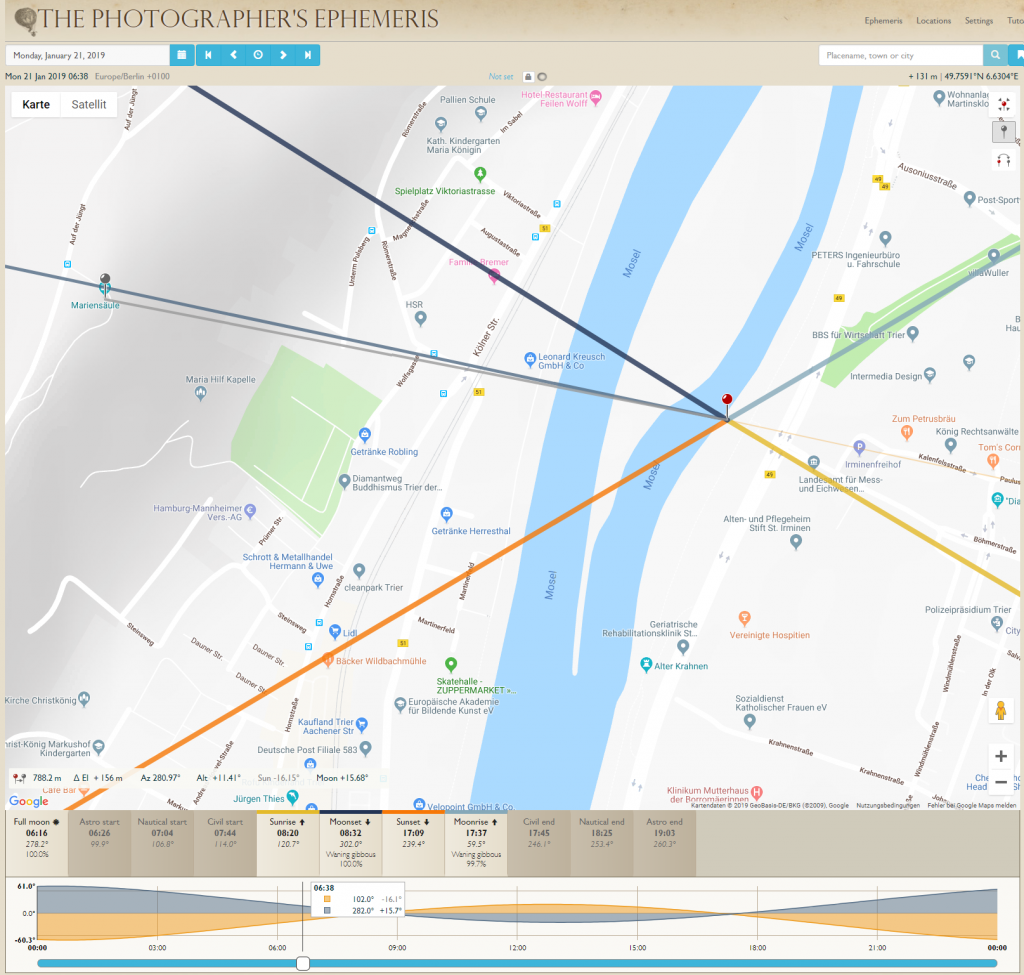Go to the previous day
The height and width of the screenshot is (975, 1024).
click(233, 55)
